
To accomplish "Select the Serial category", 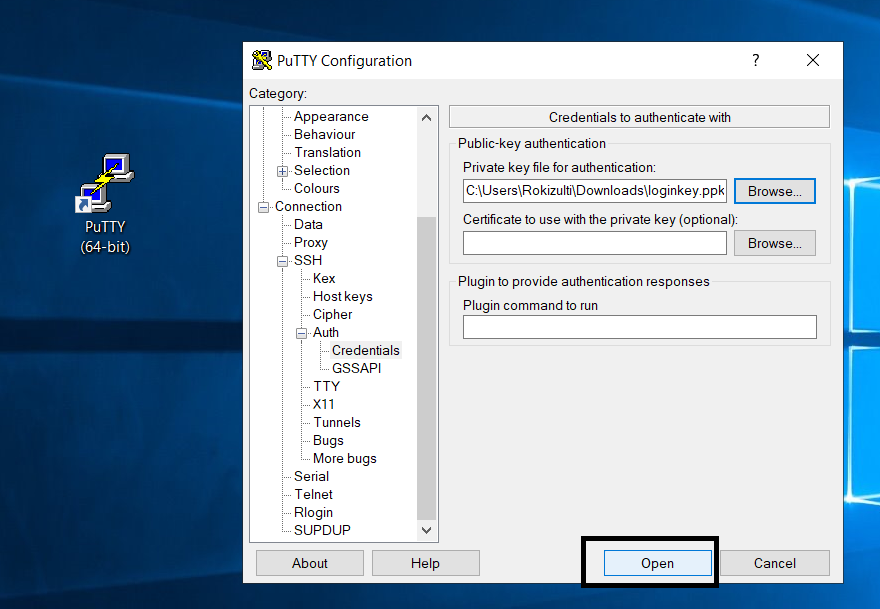I will pyautogui.click(x=311, y=475).
